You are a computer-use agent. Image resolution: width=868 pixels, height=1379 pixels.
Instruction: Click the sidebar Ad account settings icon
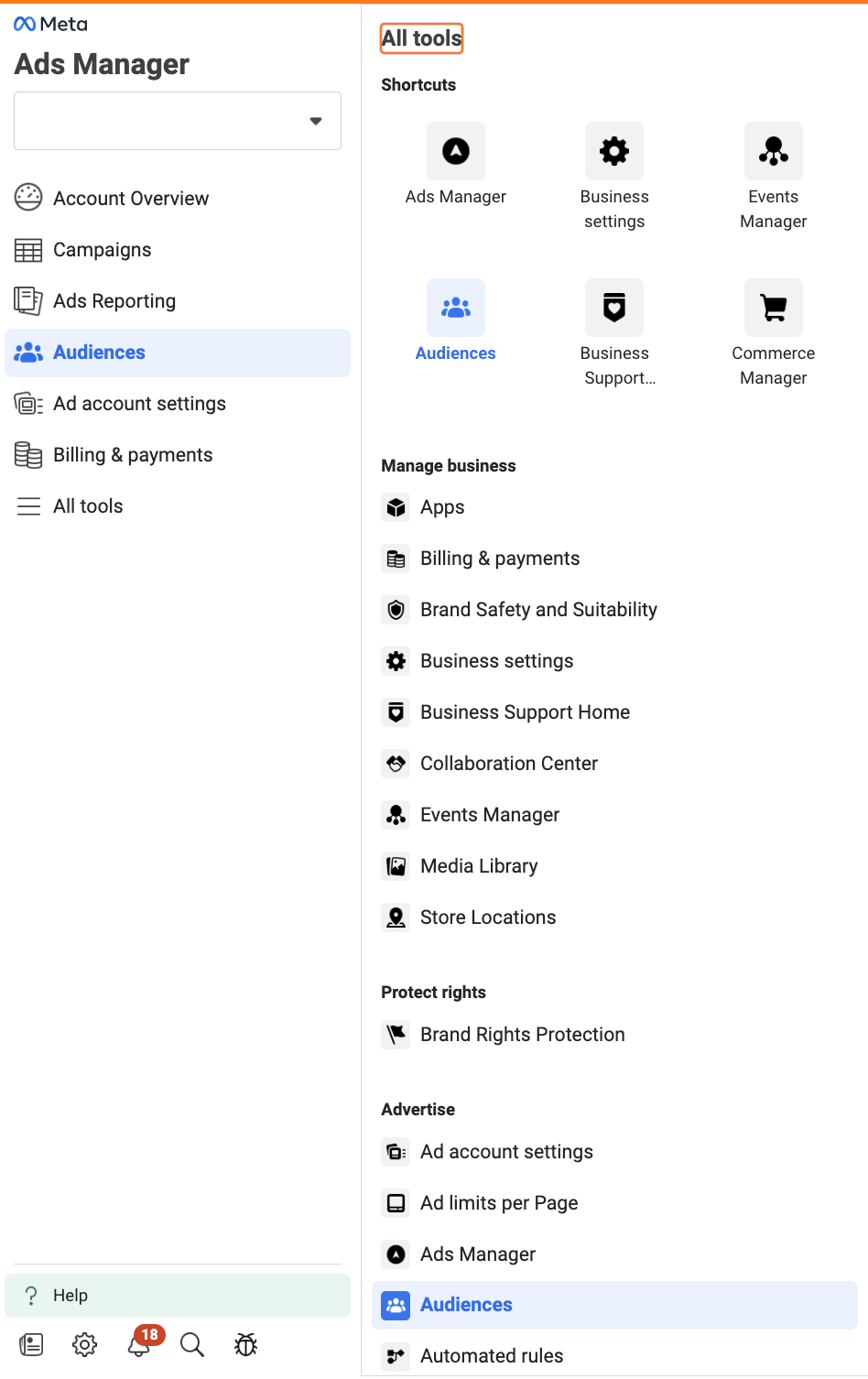point(28,404)
